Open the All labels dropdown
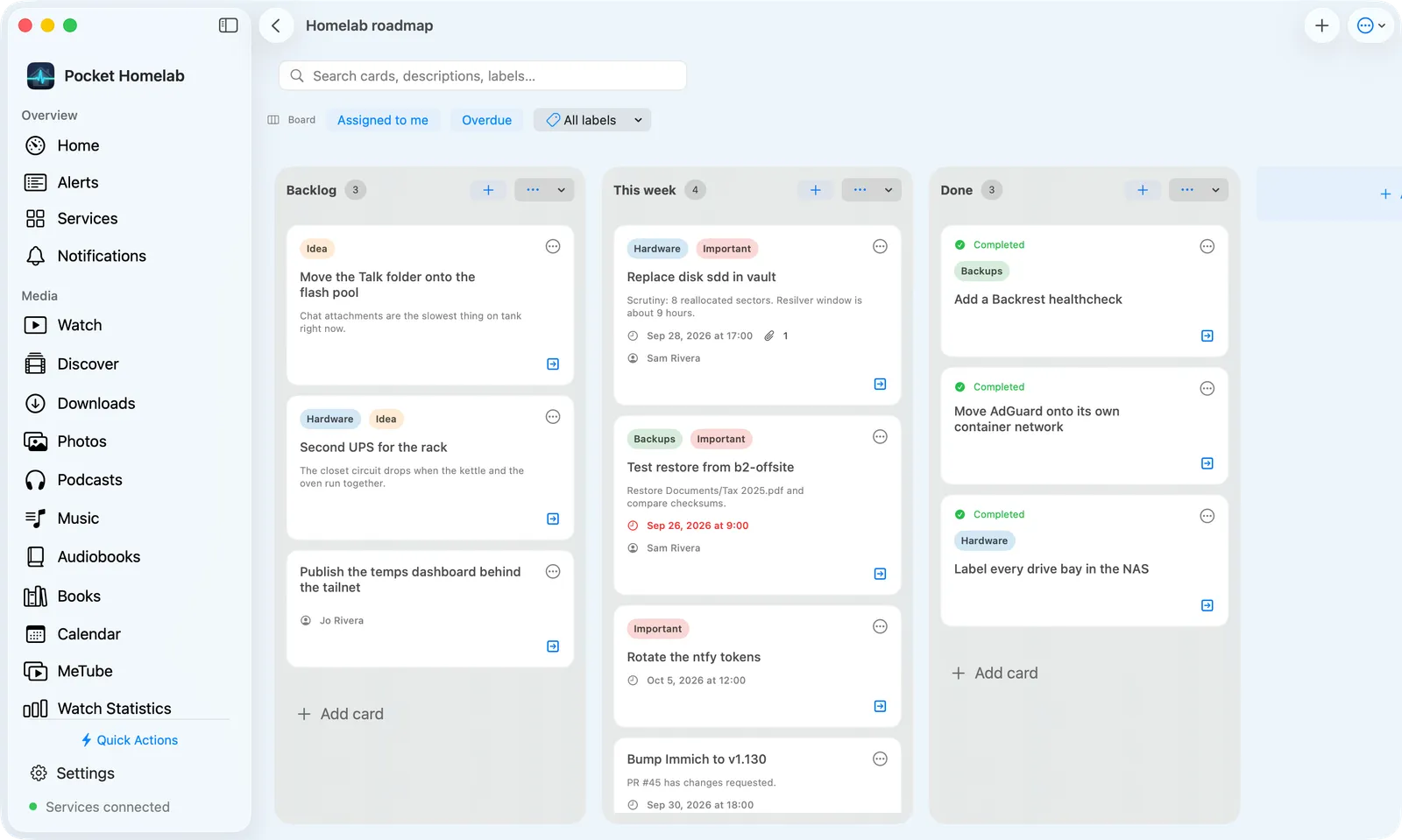The width and height of the screenshot is (1402, 840). (x=592, y=120)
